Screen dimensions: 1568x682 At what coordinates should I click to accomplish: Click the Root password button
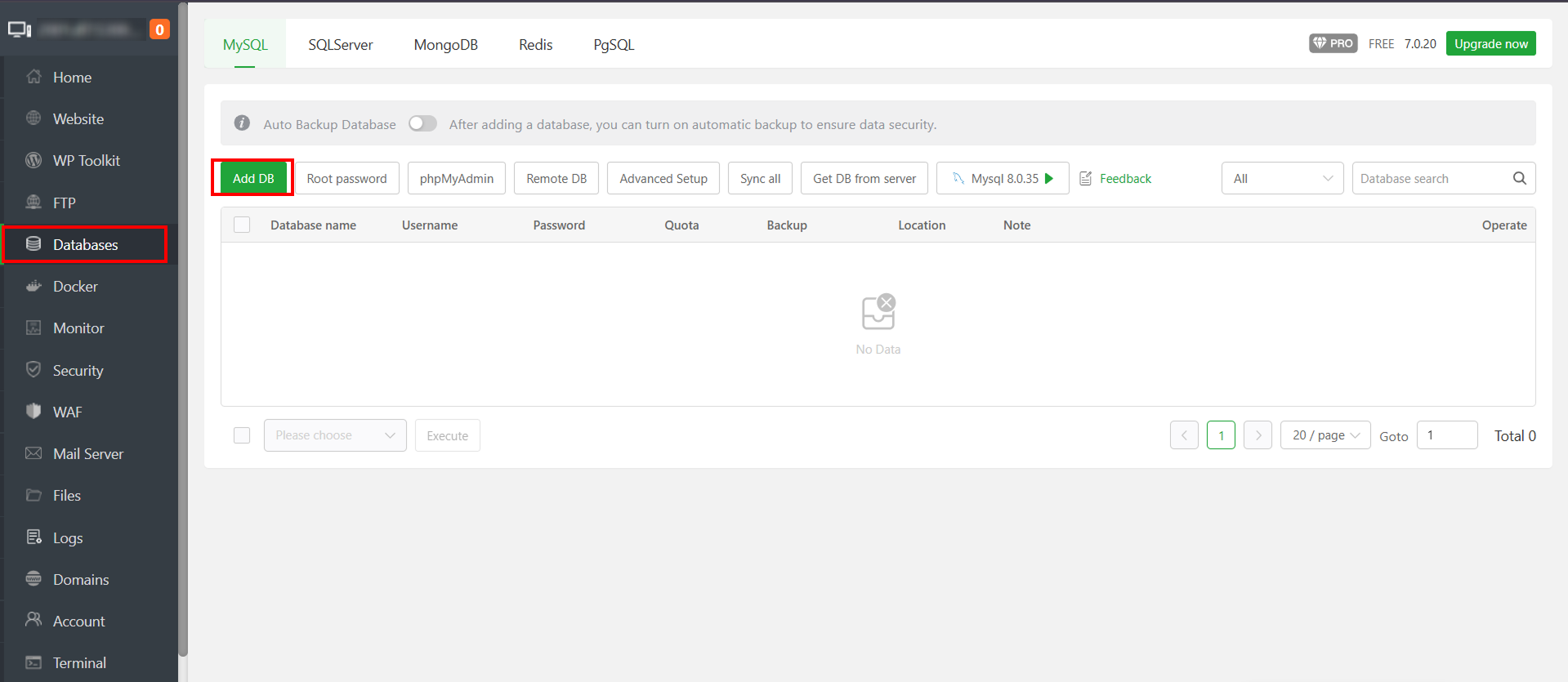pos(346,178)
